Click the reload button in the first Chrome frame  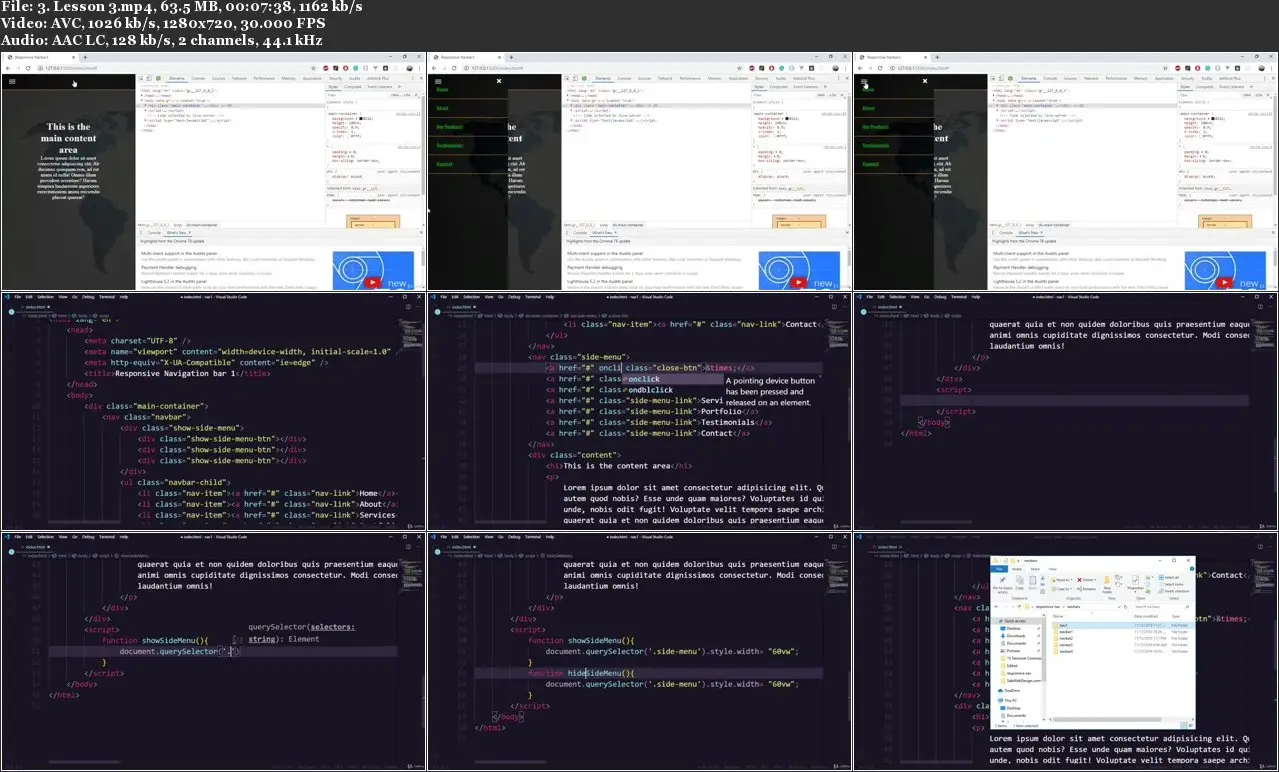pos(28,68)
